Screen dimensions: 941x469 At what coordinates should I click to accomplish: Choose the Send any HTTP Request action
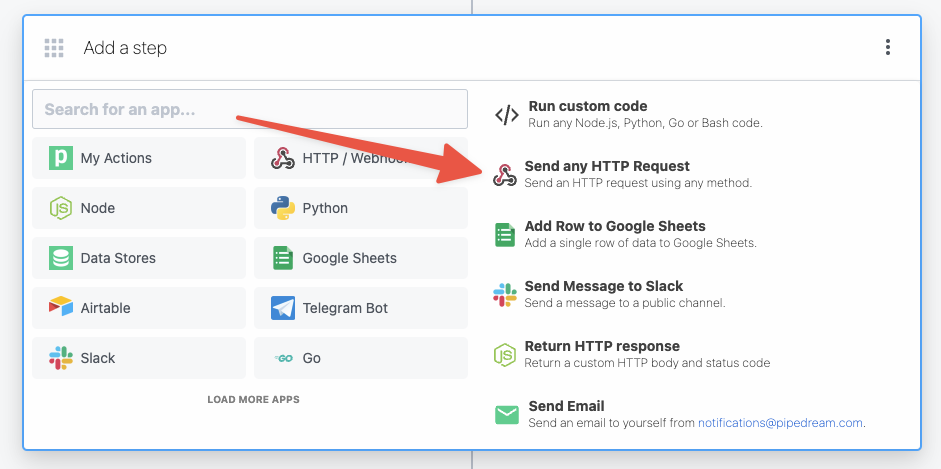(x=622, y=175)
